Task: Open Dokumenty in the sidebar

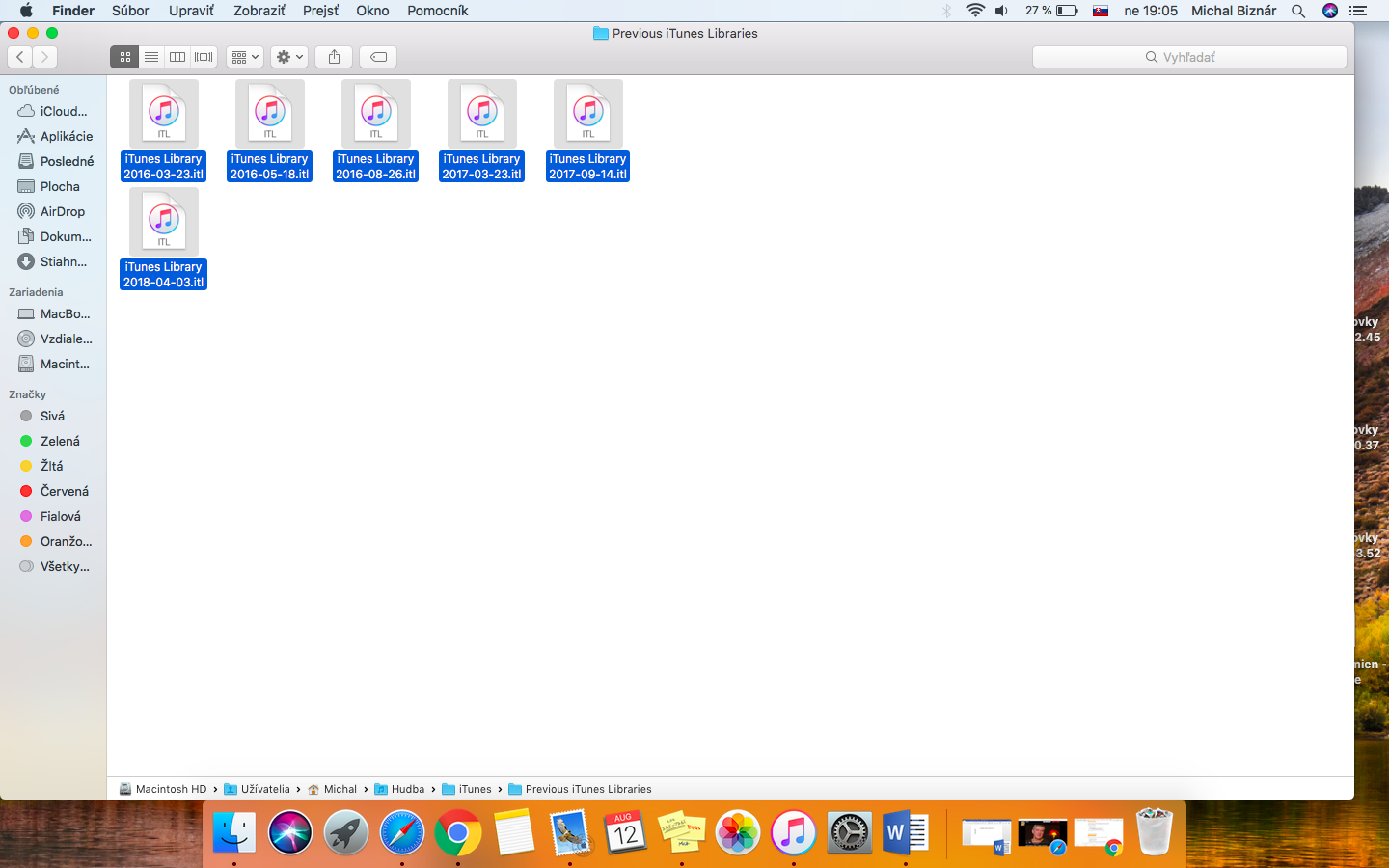Action: [x=53, y=236]
